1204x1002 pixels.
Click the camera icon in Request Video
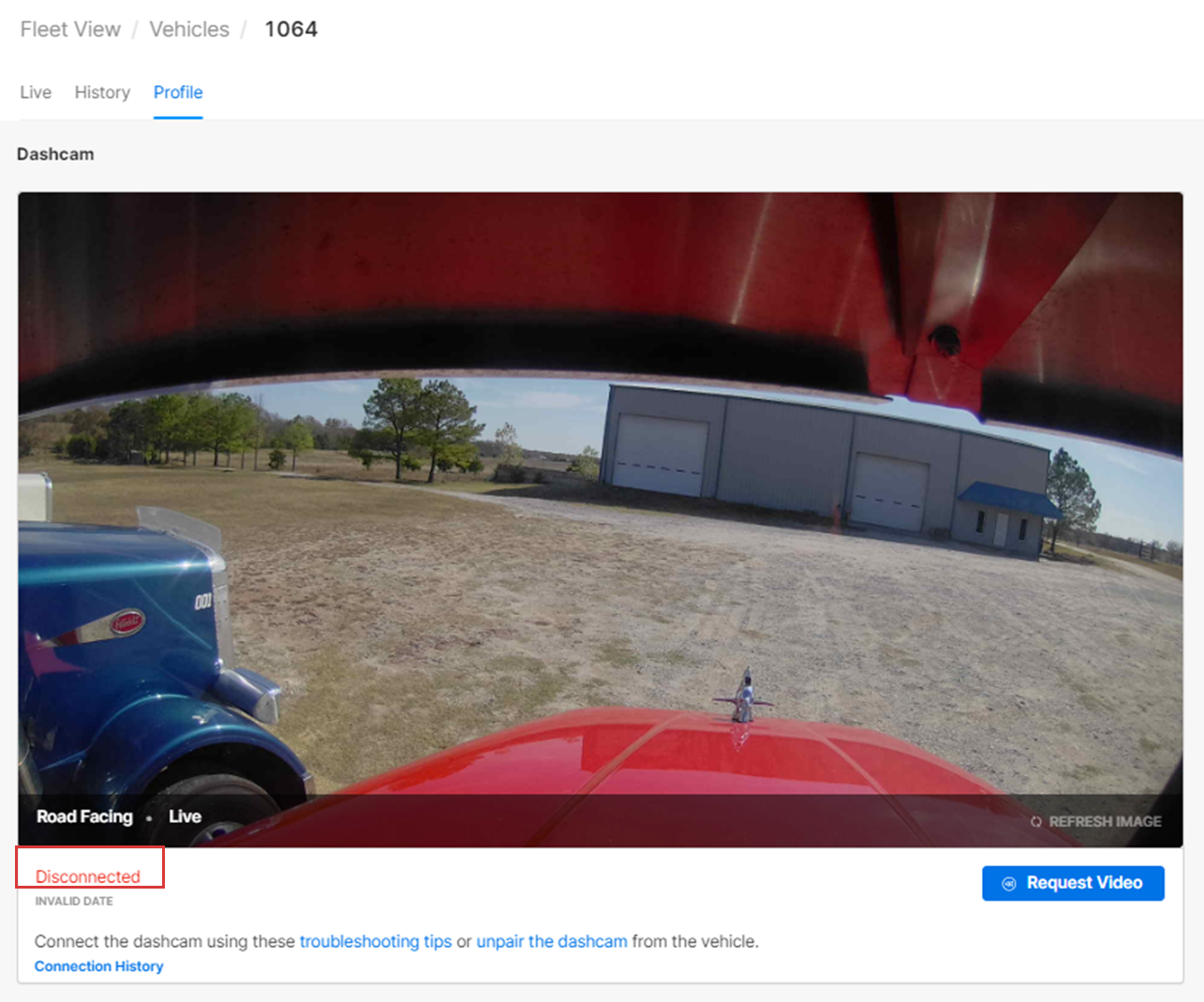[1009, 883]
